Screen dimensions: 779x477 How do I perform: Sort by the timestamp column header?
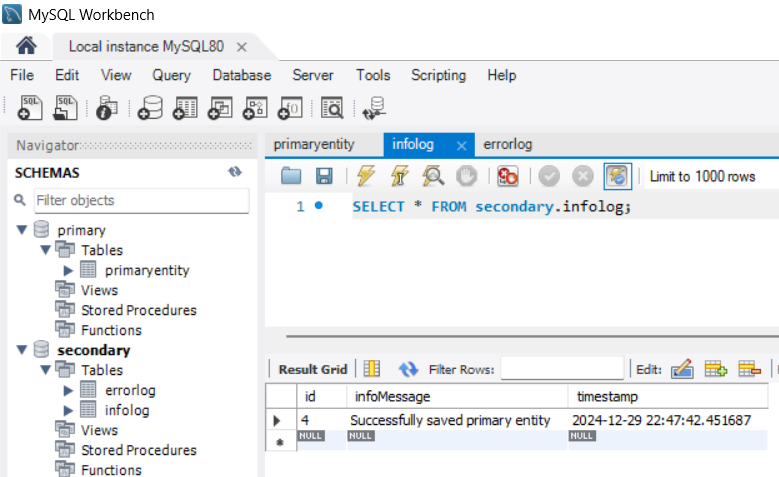(x=668, y=396)
